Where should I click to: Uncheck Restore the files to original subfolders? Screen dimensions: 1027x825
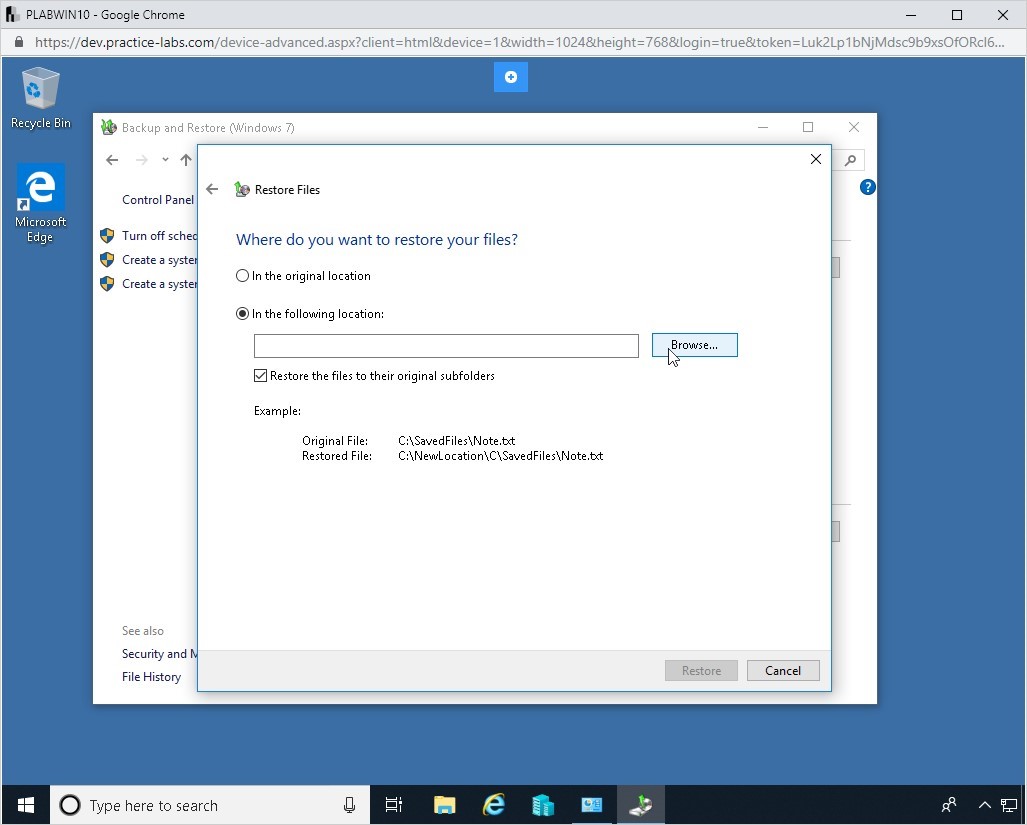(261, 376)
